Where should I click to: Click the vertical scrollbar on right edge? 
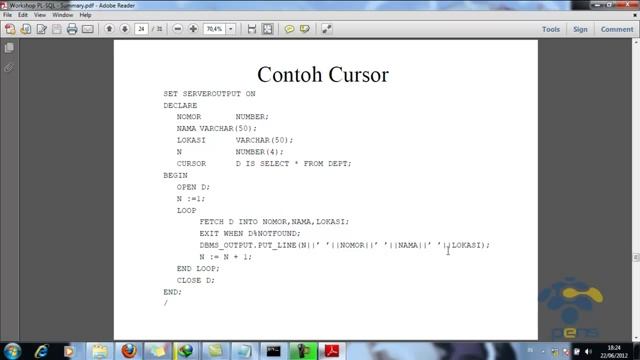[636, 190]
